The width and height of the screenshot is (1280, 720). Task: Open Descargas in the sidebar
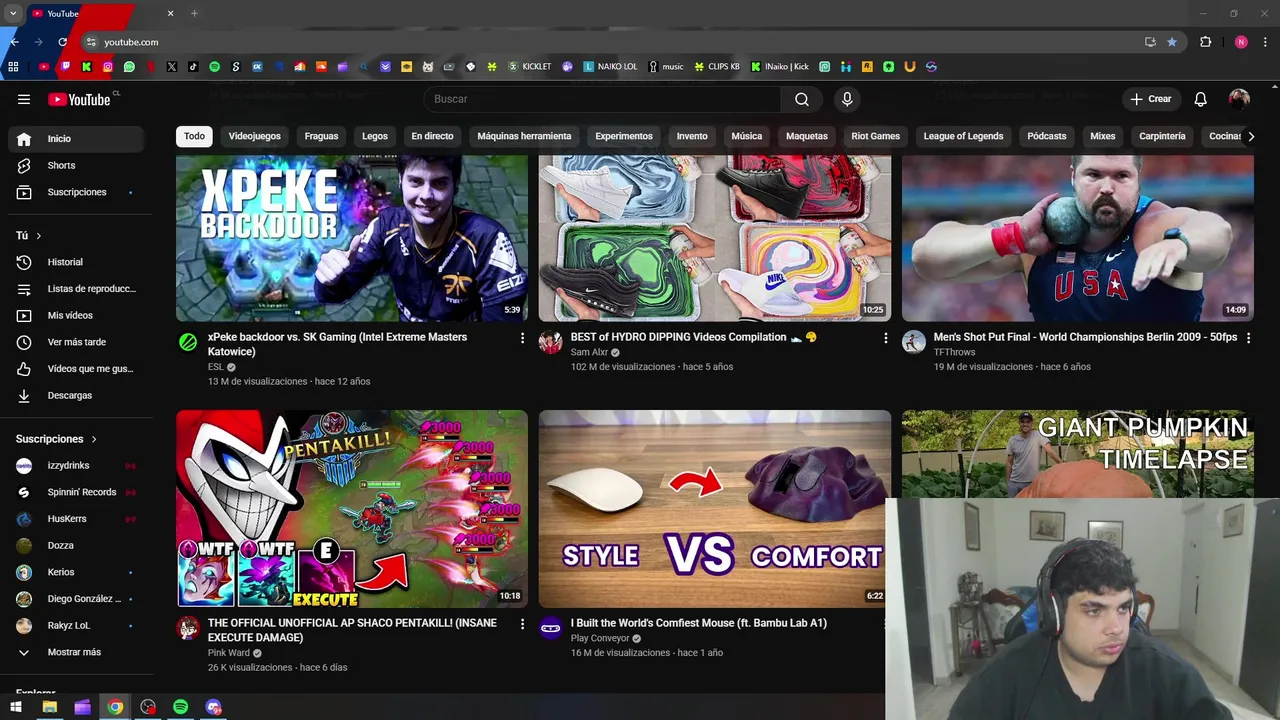click(74, 395)
